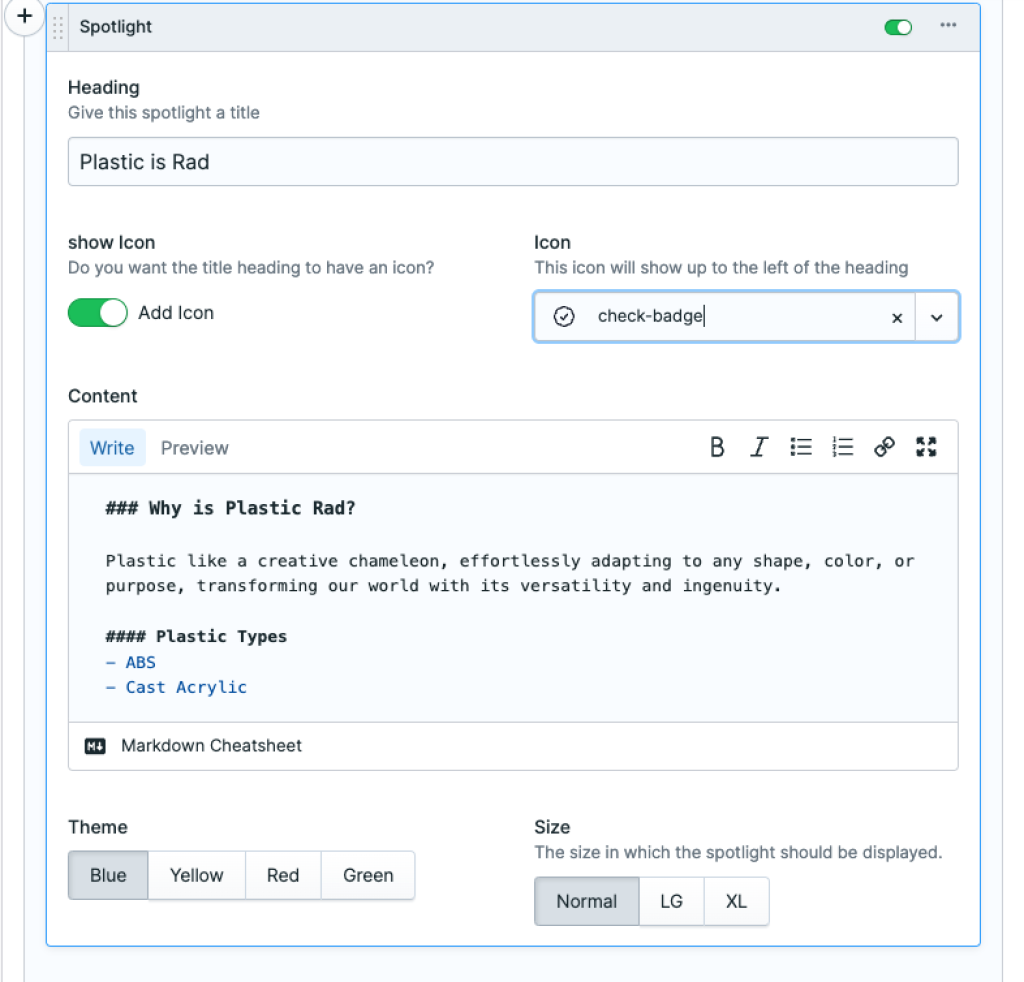Image resolution: width=1024 pixels, height=982 pixels.
Task: Clear the selected icon with the x button
Action: (897, 316)
